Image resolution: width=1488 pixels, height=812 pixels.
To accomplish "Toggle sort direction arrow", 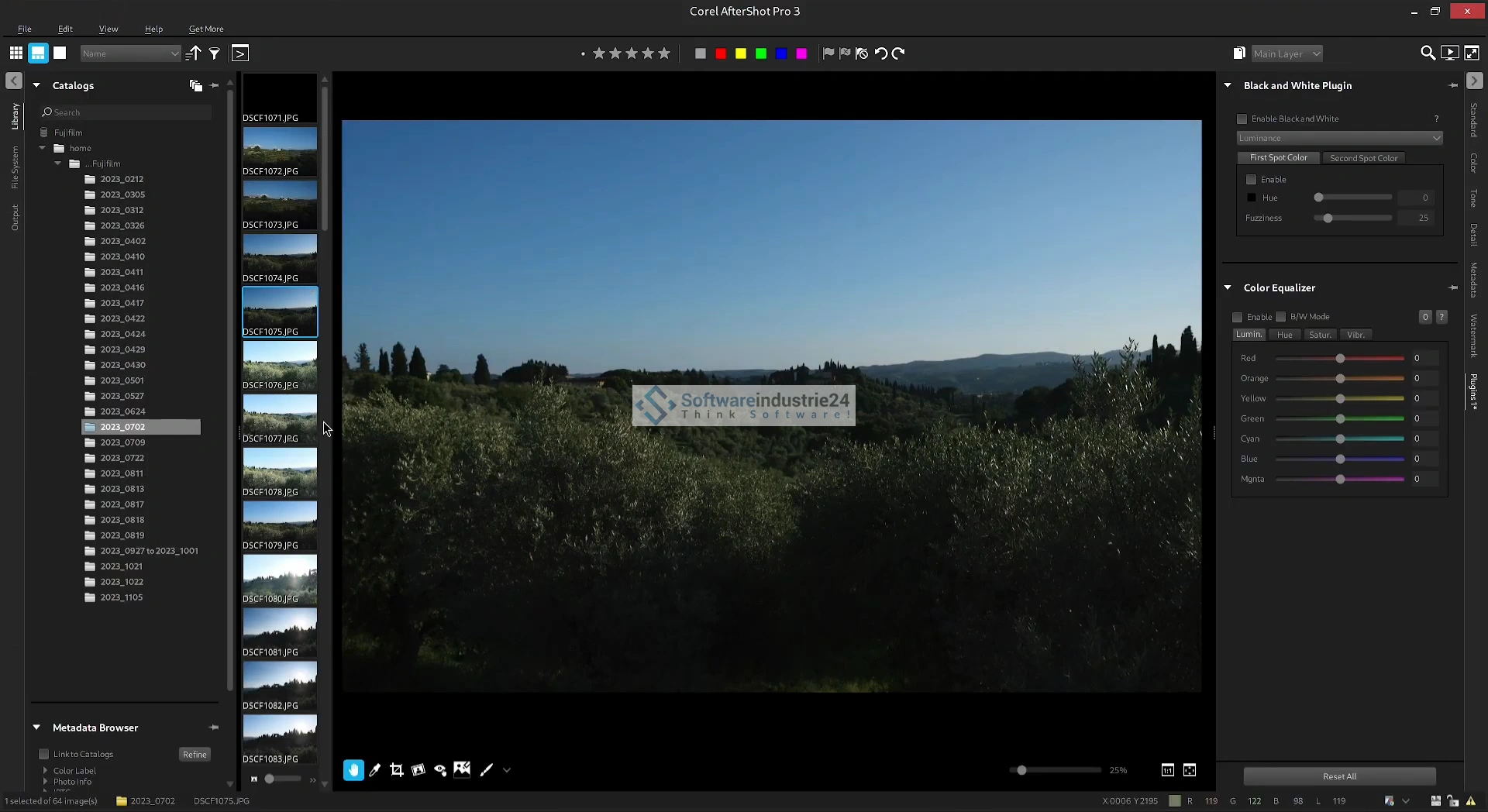I will [x=194, y=53].
